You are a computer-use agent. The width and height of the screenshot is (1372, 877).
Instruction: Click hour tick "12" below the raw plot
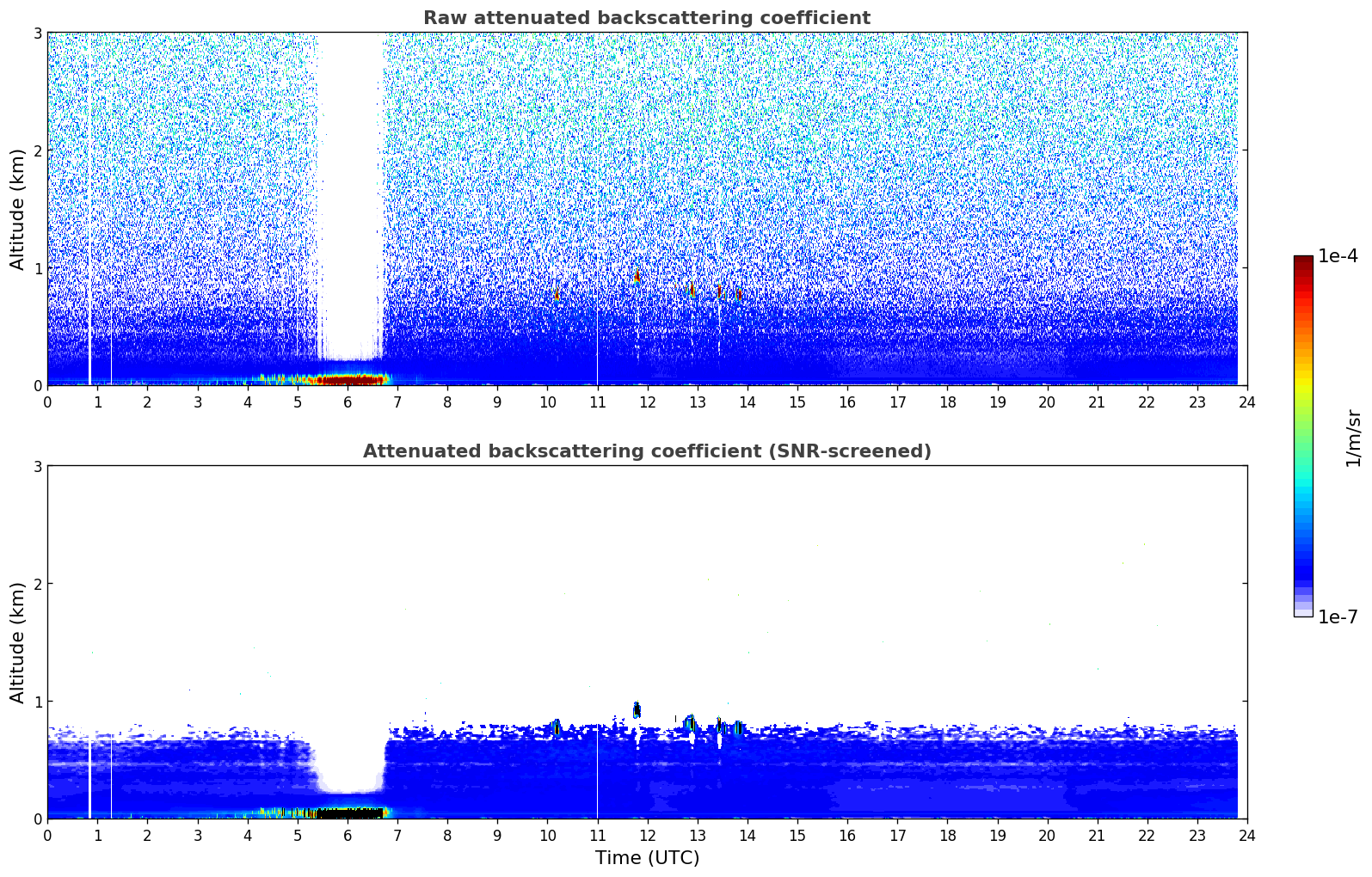click(x=648, y=402)
